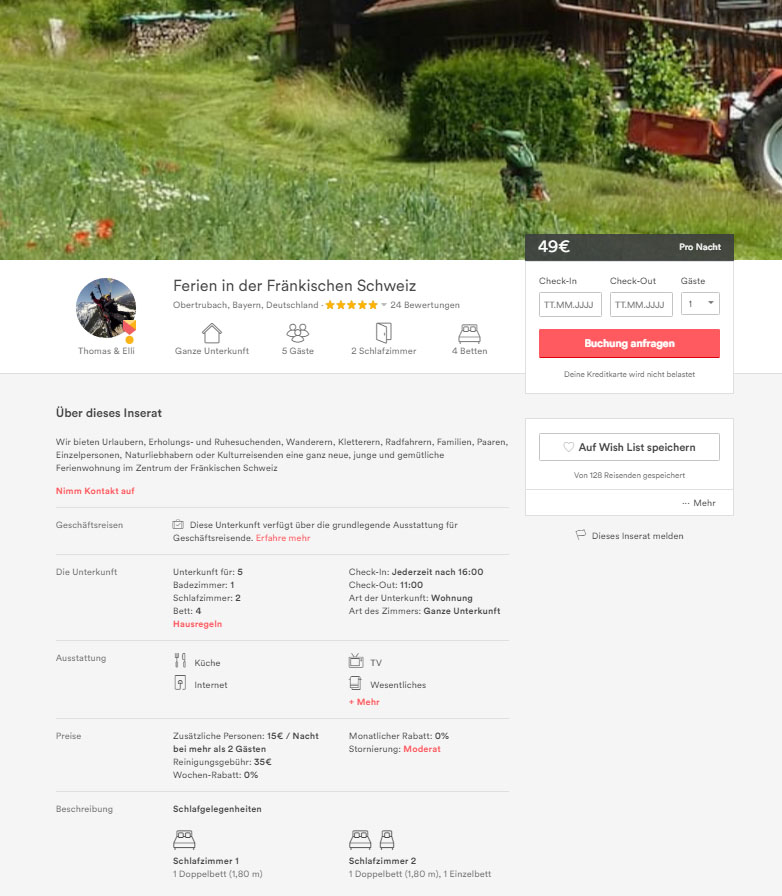
Task: Click the heart icon on Wish List button
Action: coord(568,447)
